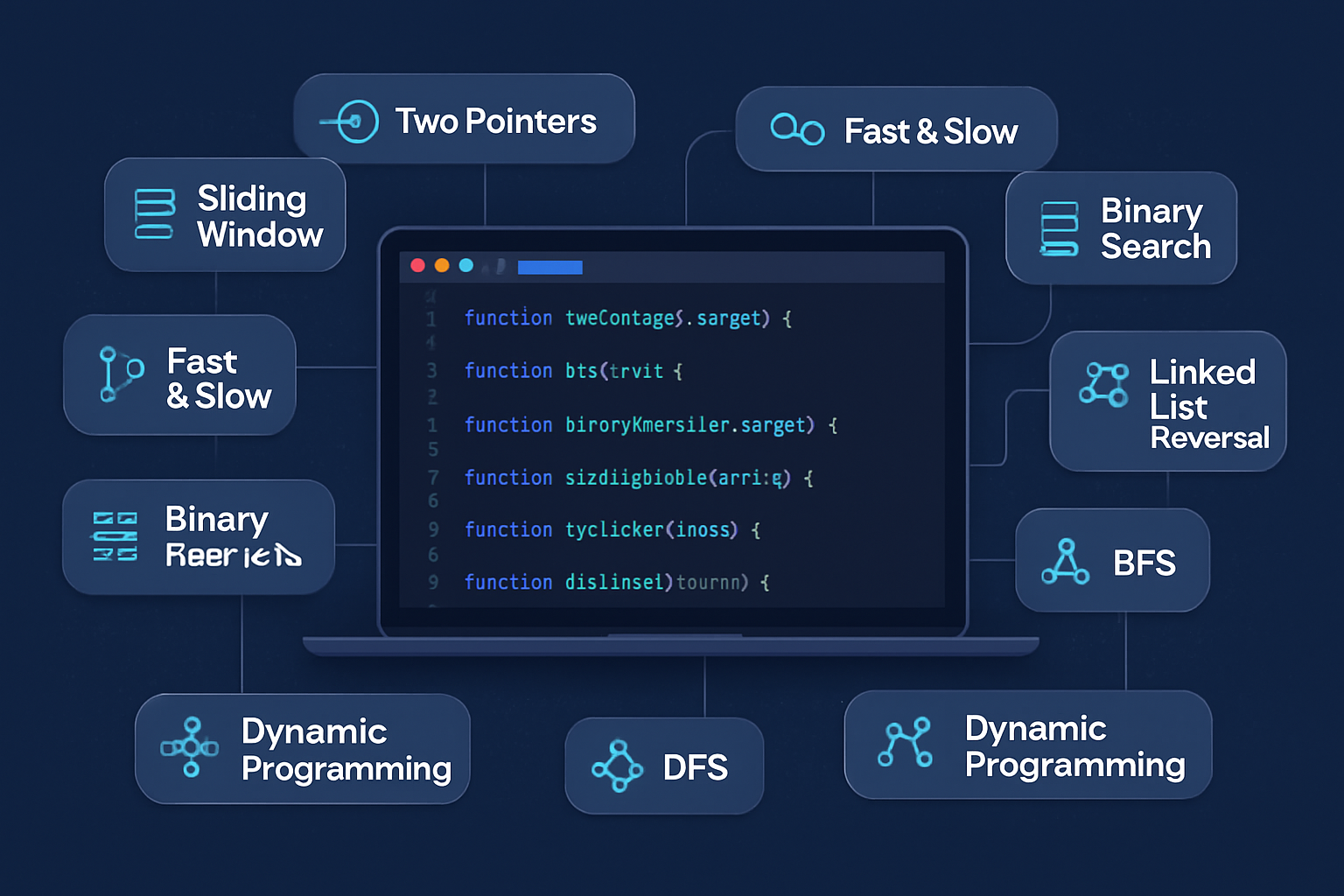Viewport: 1344px width, 896px height.
Task: Click the Two Pointers arrow icon
Action: (350, 118)
